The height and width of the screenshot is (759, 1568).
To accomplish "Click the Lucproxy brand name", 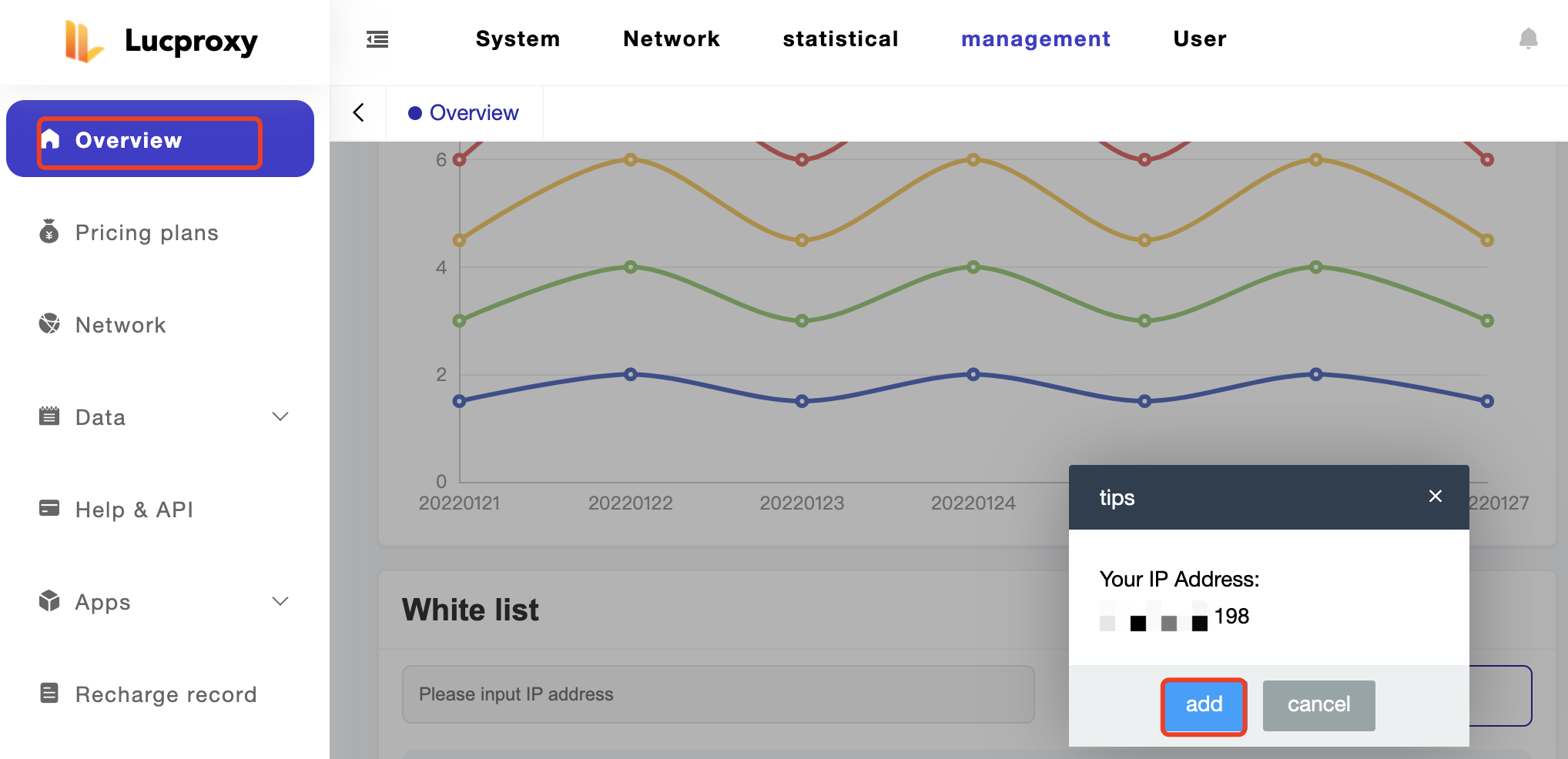I will (x=191, y=42).
